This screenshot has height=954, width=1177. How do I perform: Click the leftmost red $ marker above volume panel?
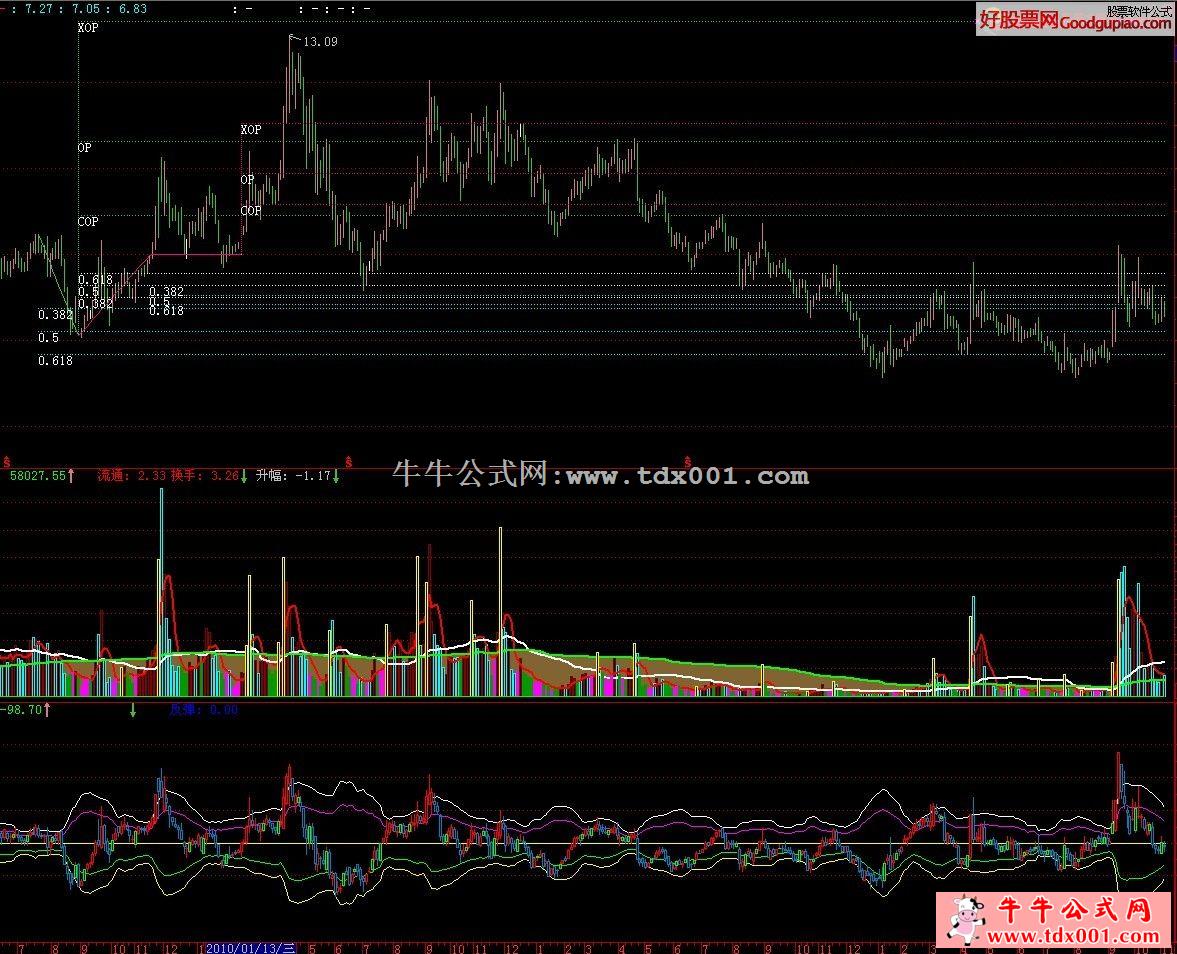[x=6, y=462]
